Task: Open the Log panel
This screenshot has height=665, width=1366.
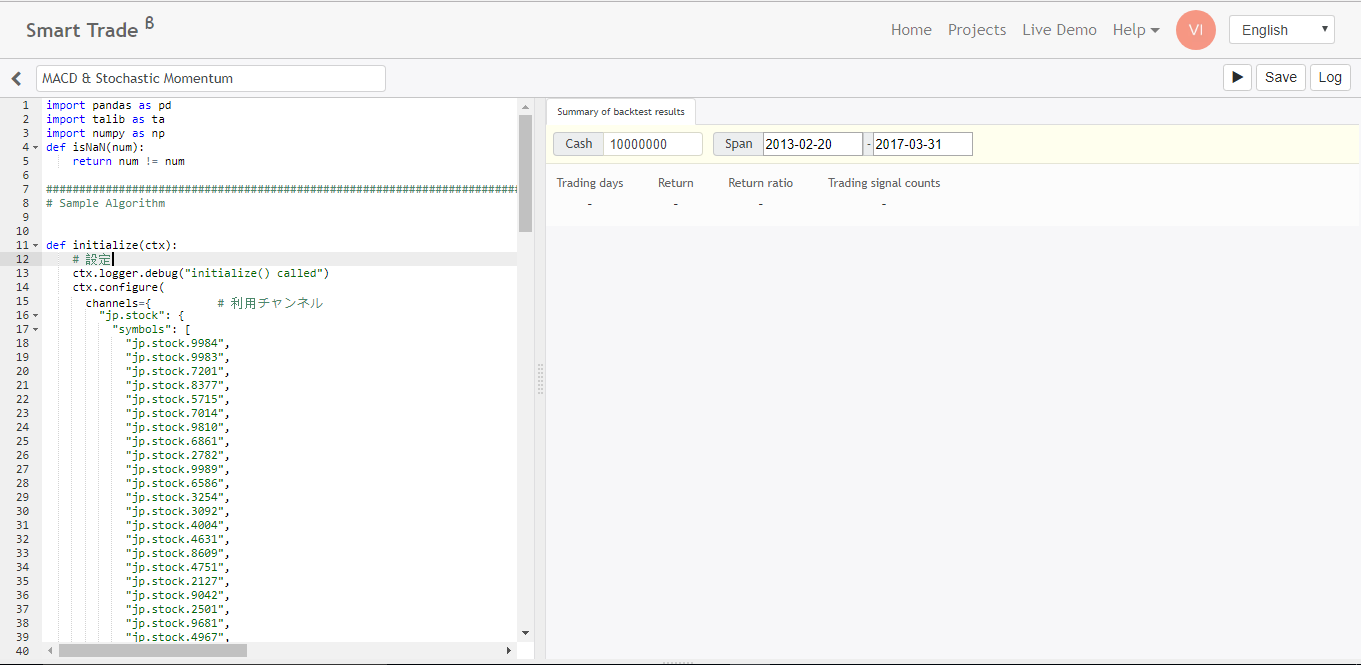Action: click(1330, 77)
